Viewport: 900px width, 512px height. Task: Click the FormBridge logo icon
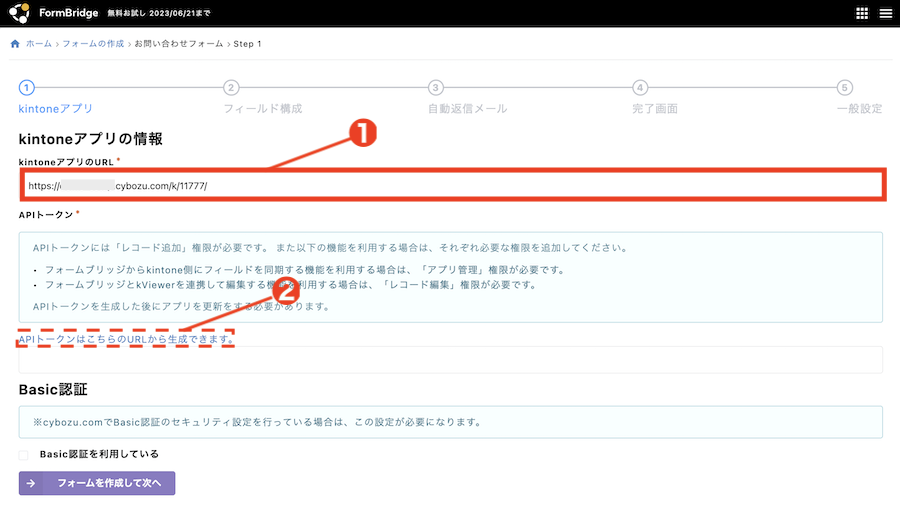point(20,13)
